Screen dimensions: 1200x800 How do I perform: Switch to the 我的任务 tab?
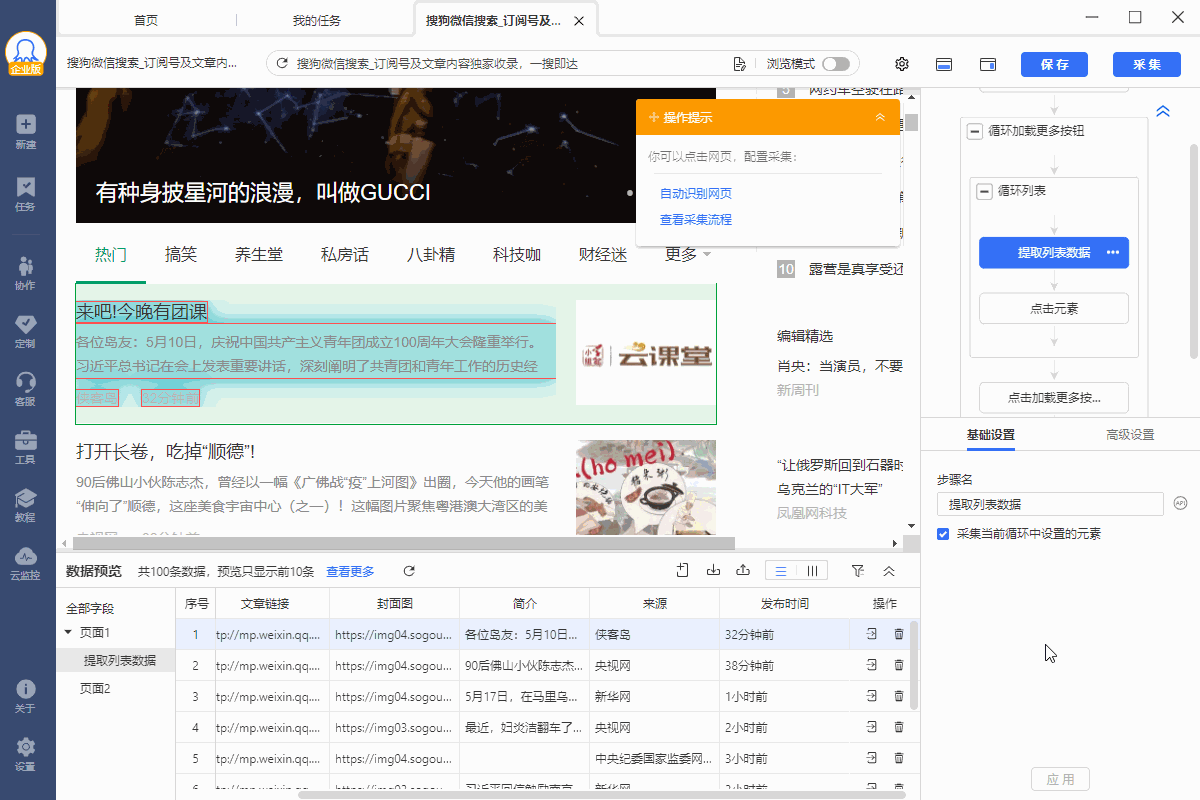(x=318, y=20)
